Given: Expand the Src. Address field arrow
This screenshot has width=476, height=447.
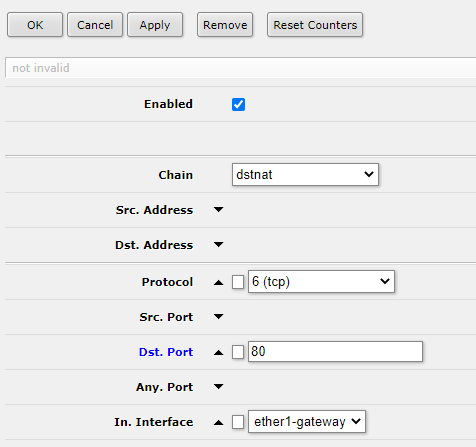Looking at the screenshot, I should point(218,210).
